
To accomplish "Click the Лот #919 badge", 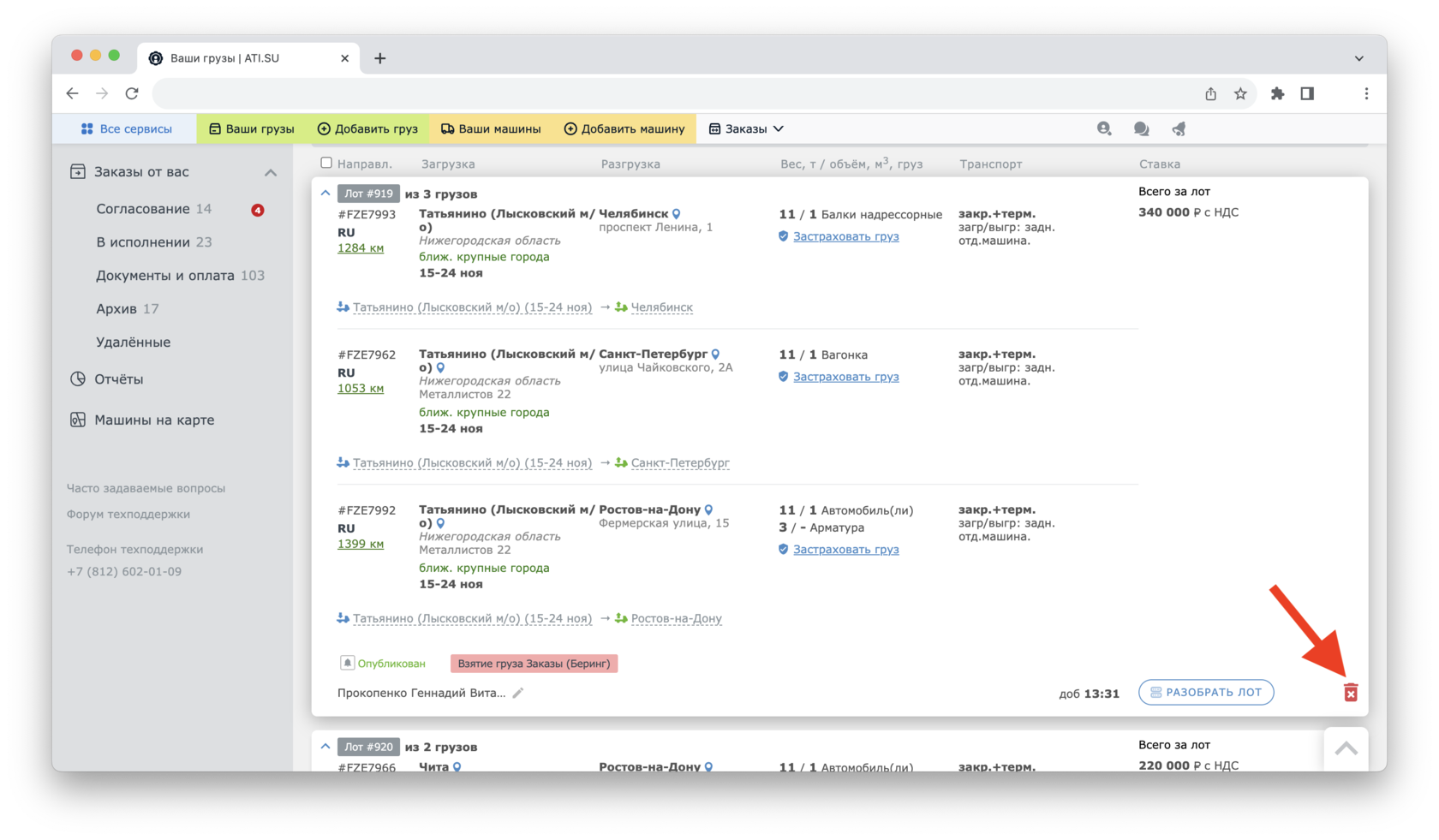I will pyautogui.click(x=368, y=194).
